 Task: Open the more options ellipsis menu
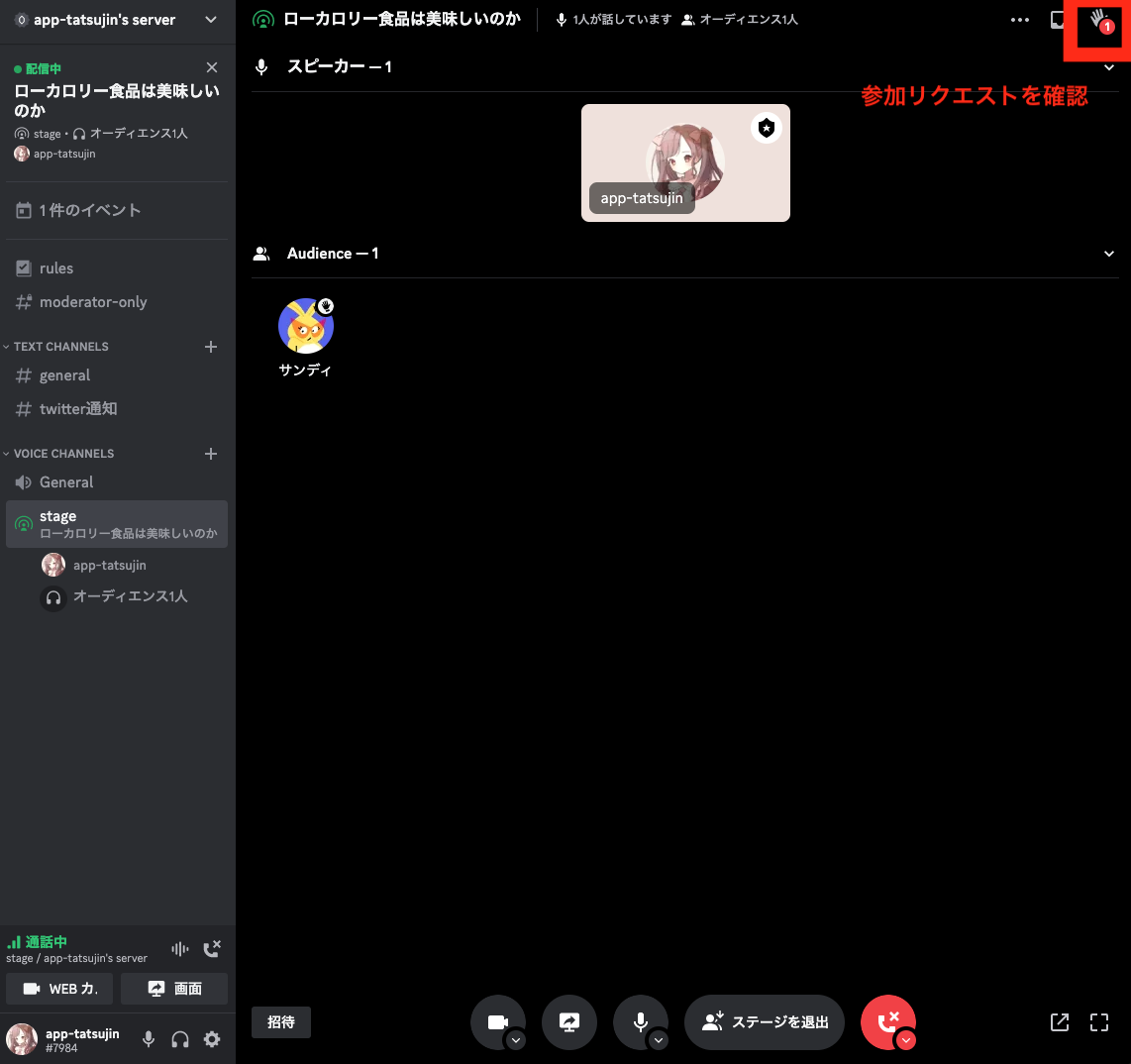pyautogui.click(x=1019, y=19)
